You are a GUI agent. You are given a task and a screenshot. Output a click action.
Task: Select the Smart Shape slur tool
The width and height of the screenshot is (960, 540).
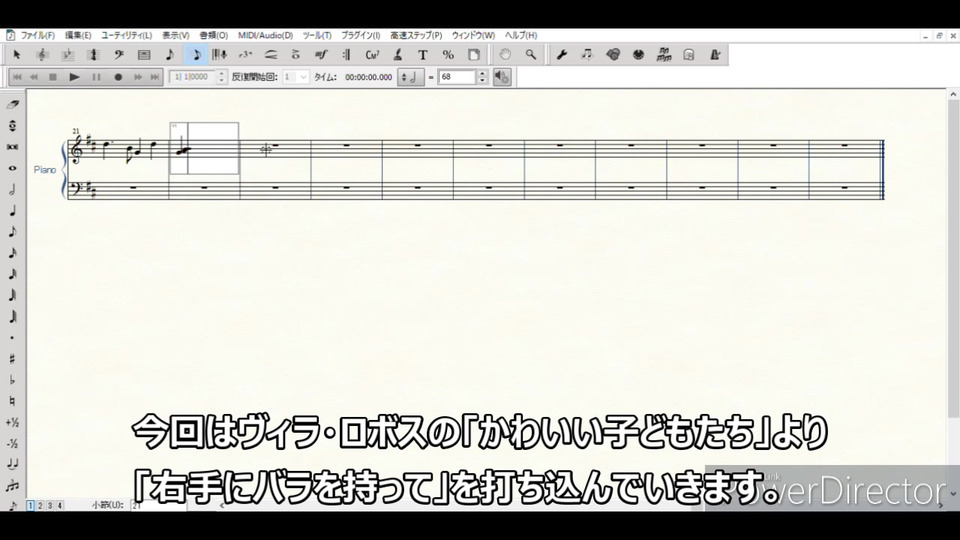pos(271,55)
